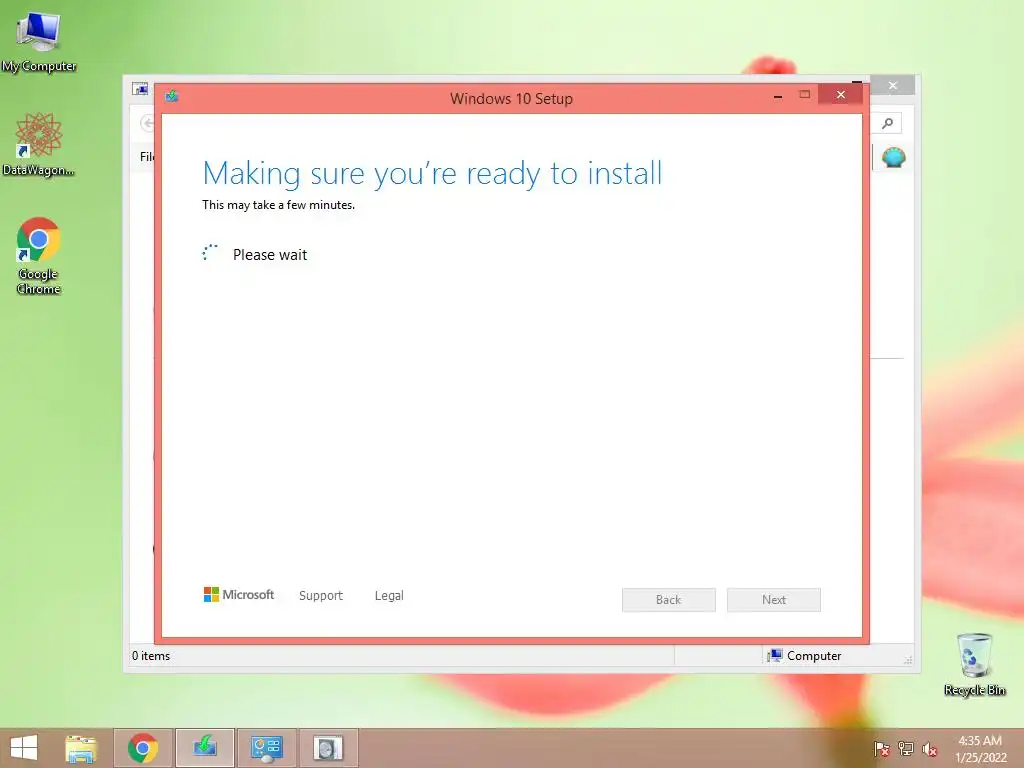Launch Google Chrome from the desktop
The image size is (1024, 768).
click(39, 255)
